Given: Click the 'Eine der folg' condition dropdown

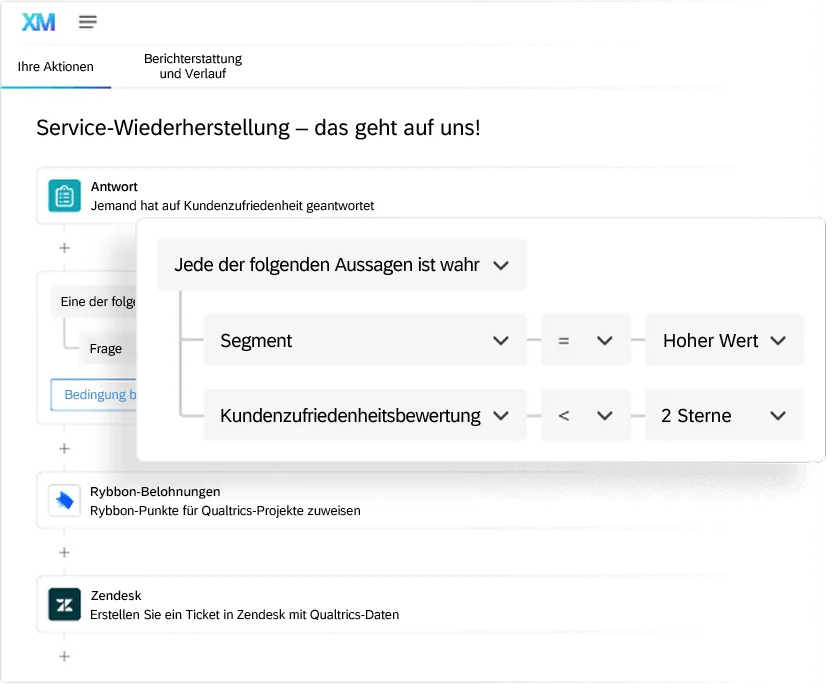Looking at the screenshot, I should (x=94, y=302).
